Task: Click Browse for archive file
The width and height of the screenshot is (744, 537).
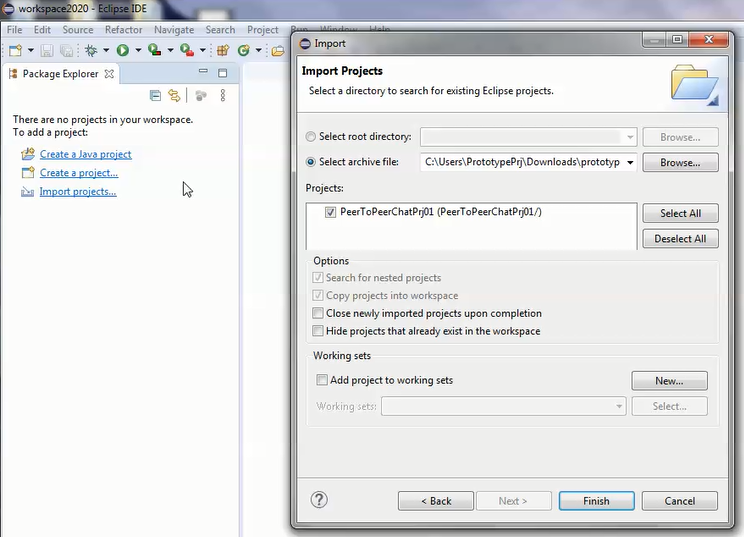Action: pyautogui.click(x=680, y=162)
